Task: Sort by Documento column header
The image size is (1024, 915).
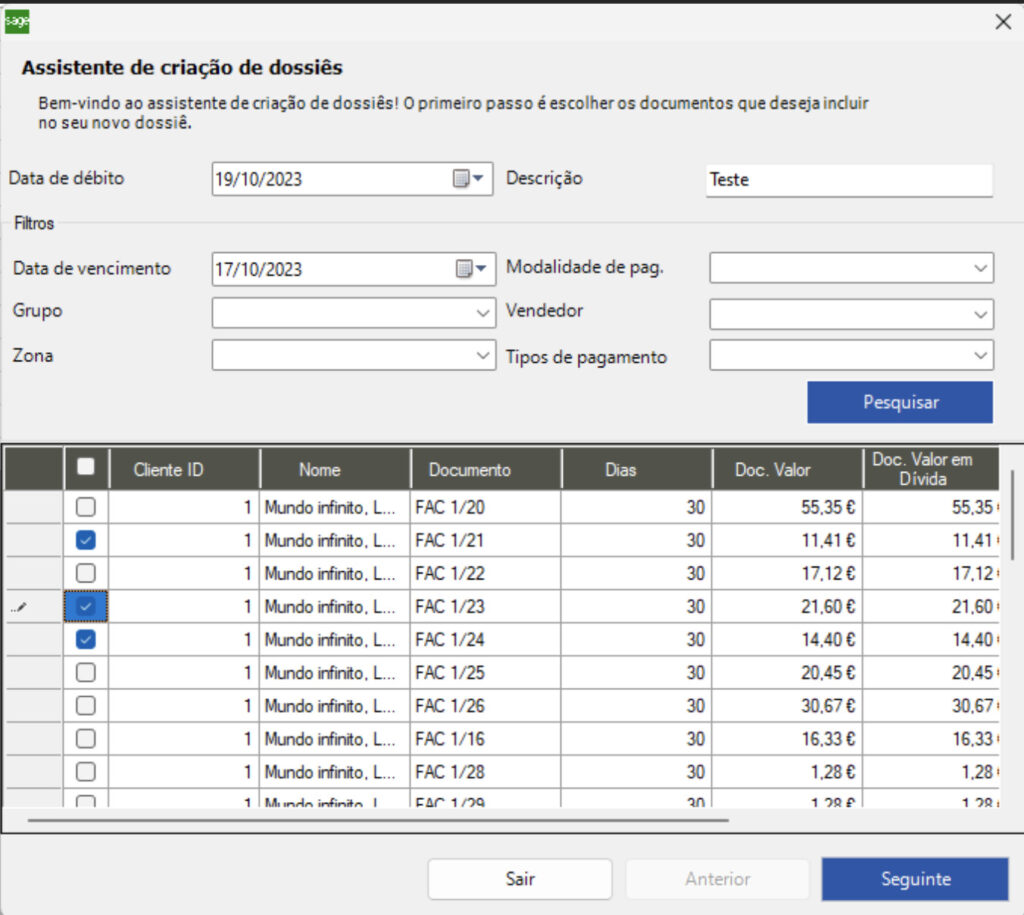Action: tap(486, 470)
